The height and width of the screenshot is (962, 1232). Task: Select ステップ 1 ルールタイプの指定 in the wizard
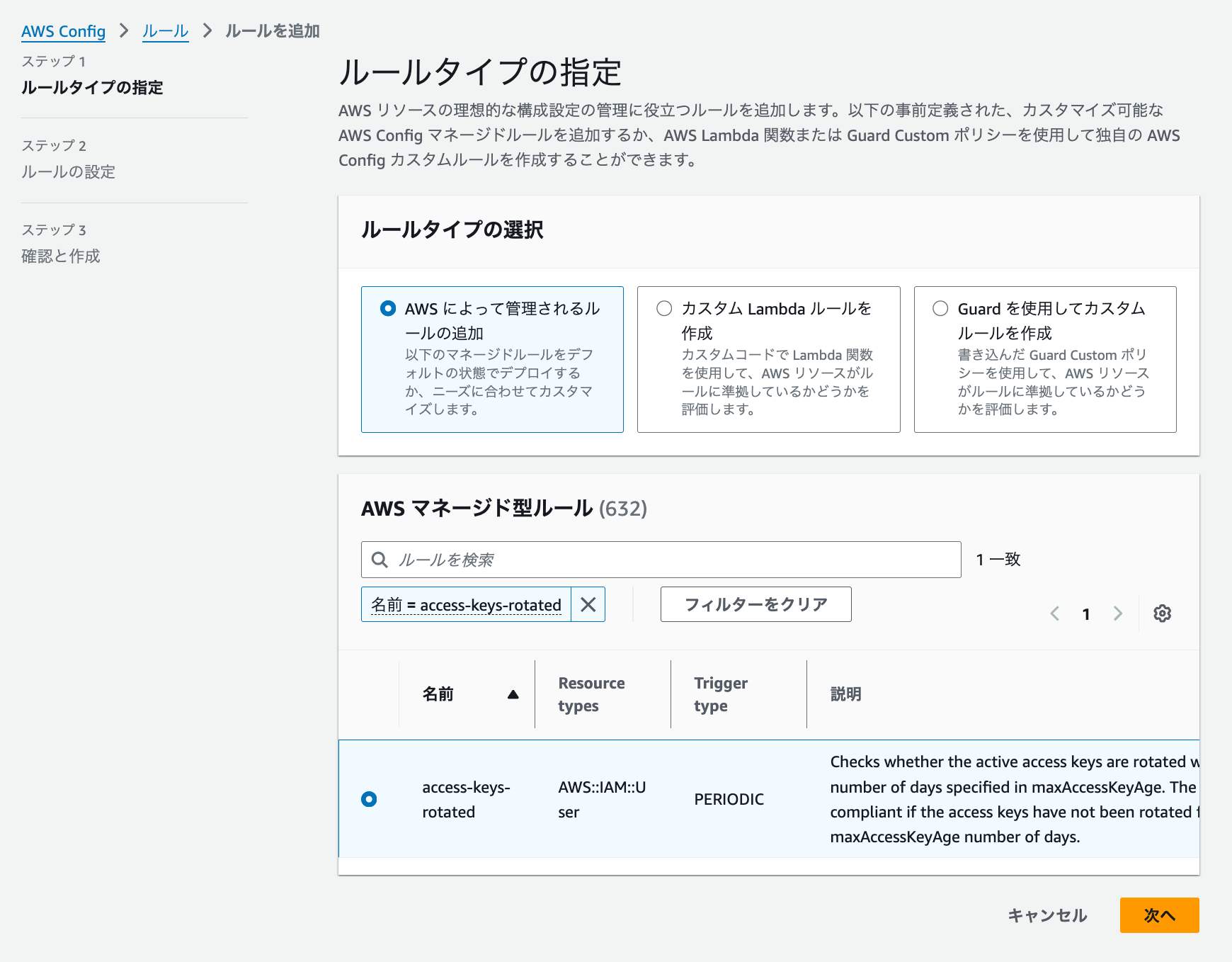tap(92, 75)
